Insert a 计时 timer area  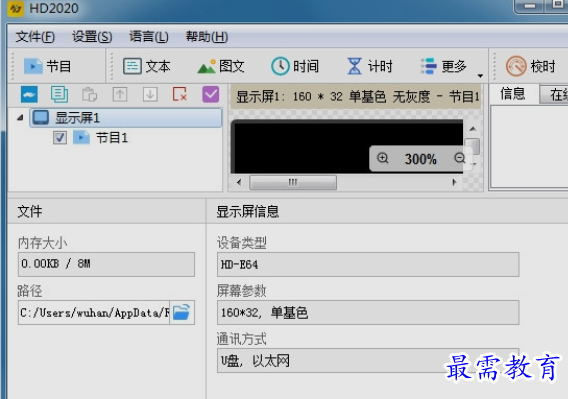pos(370,66)
